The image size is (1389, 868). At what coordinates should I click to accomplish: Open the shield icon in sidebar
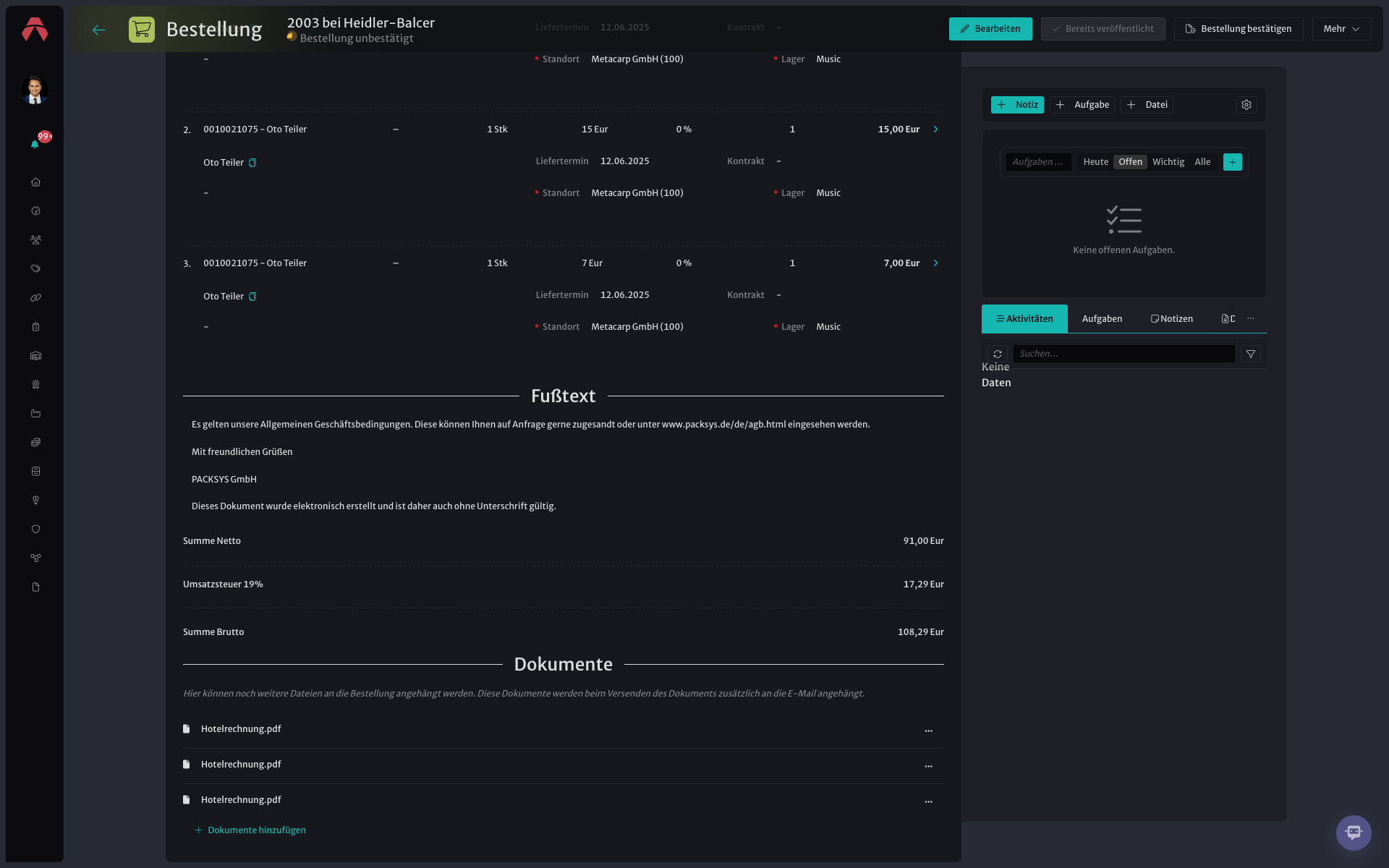pyautogui.click(x=35, y=529)
